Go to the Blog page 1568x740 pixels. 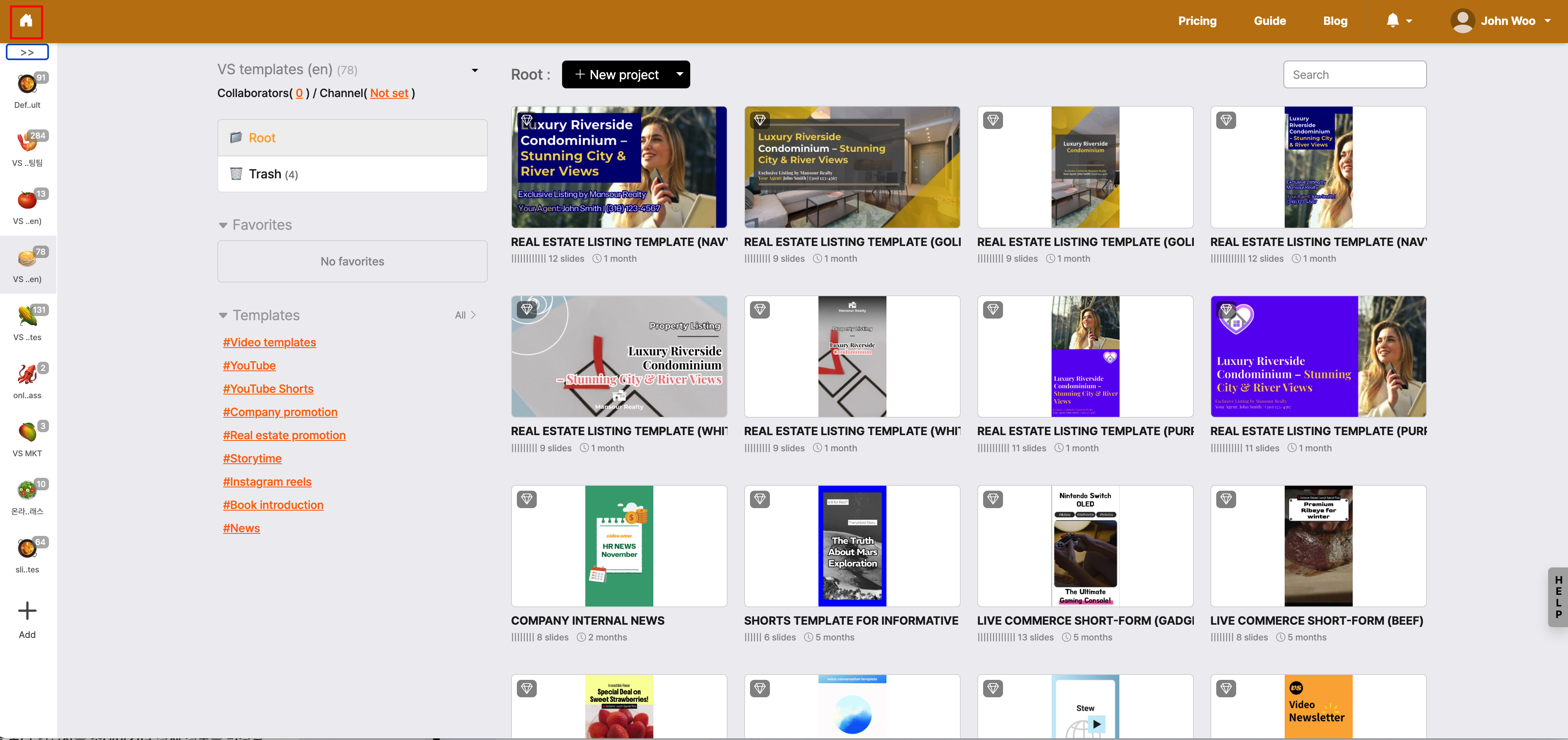coord(1334,21)
